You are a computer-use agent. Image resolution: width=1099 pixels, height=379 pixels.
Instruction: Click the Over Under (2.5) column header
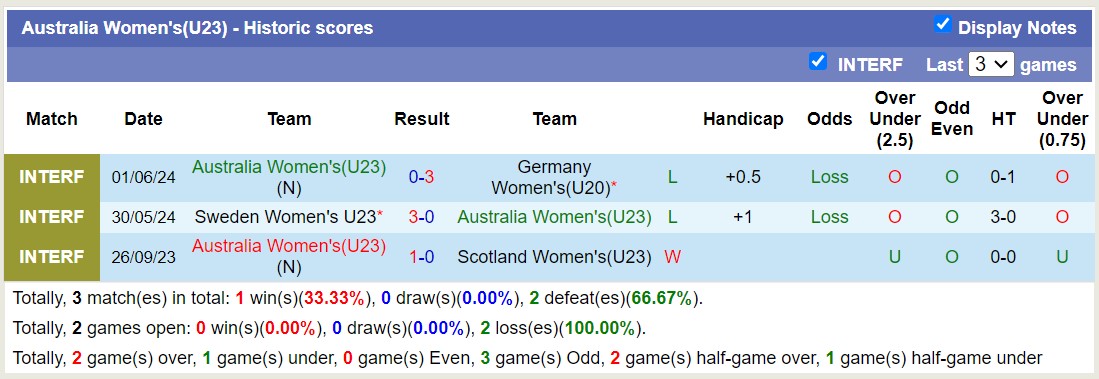[894, 119]
